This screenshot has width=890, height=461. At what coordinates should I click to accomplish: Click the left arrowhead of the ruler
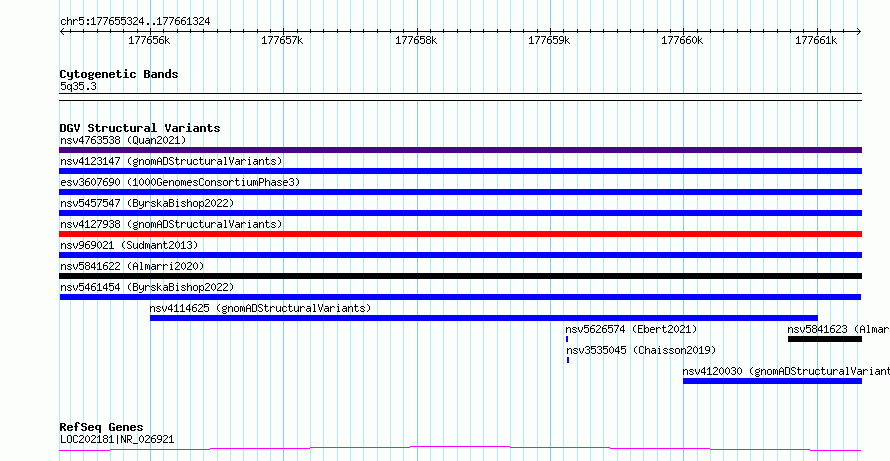[x=62, y=31]
